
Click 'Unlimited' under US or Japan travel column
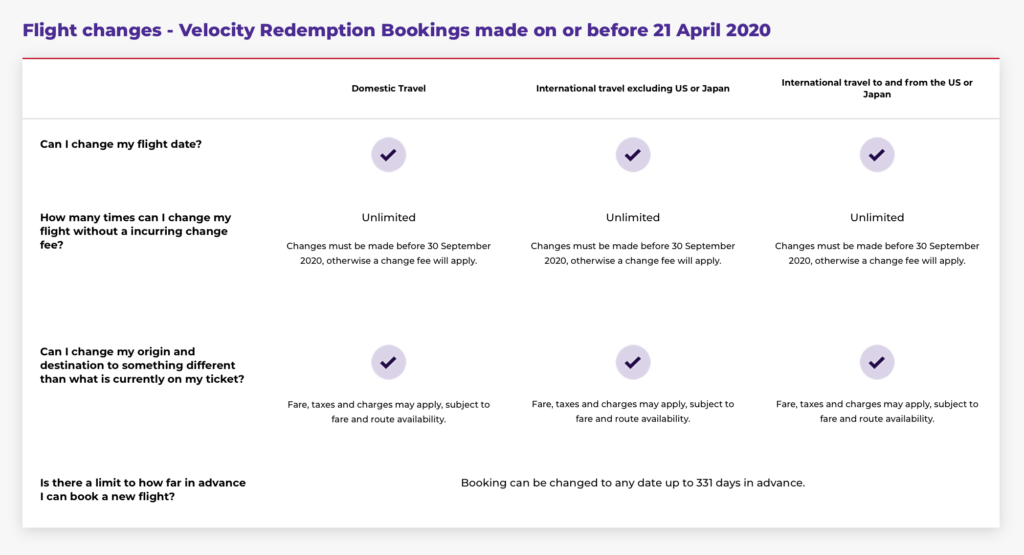point(877,217)
